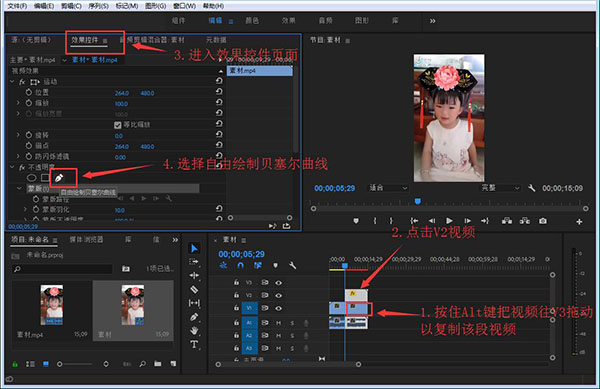Collapse the Opacity effect group

pyautogui.click(x=12, y=167)
